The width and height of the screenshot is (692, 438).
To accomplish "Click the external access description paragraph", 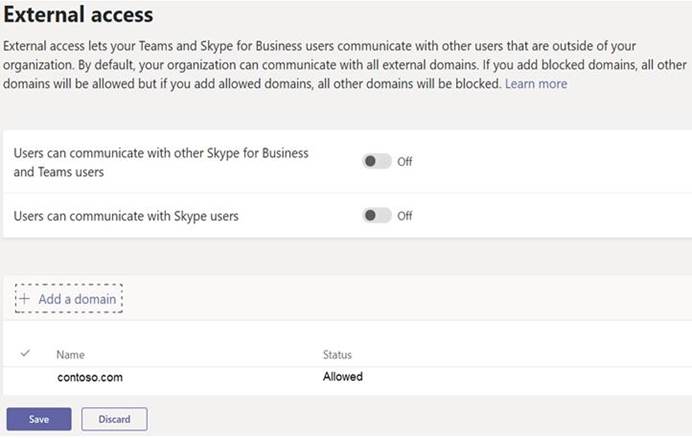I will [x=345, y=65].
